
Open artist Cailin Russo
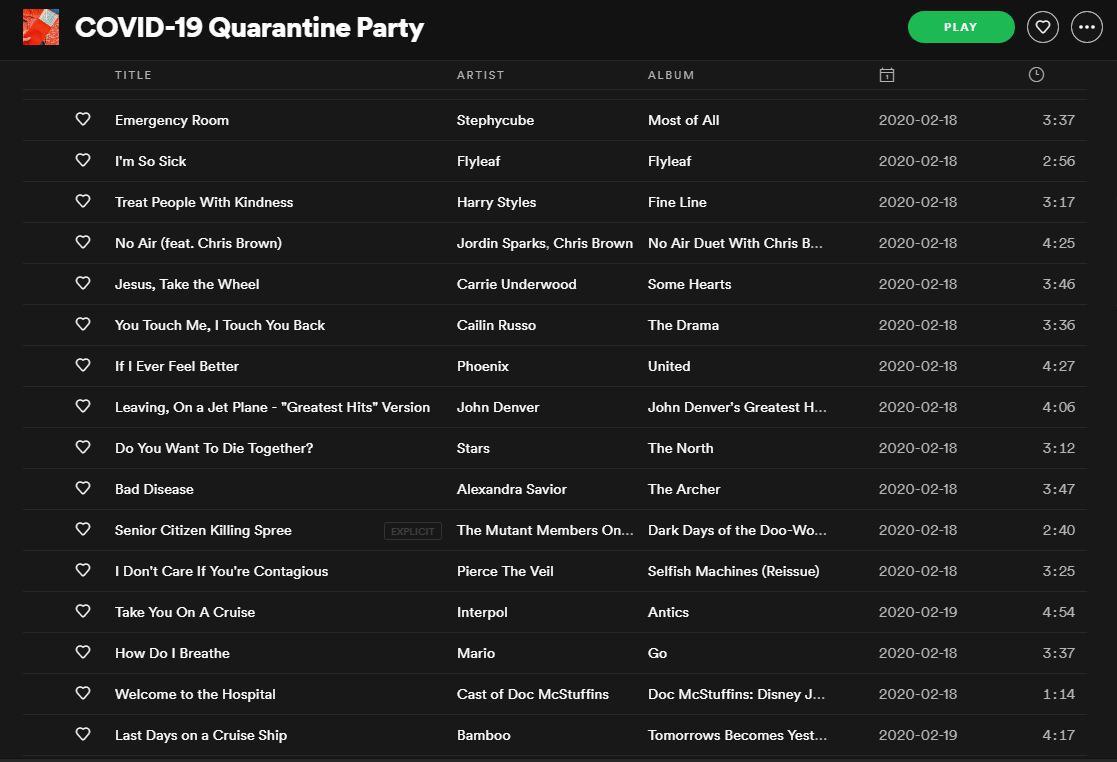[496, 325]
